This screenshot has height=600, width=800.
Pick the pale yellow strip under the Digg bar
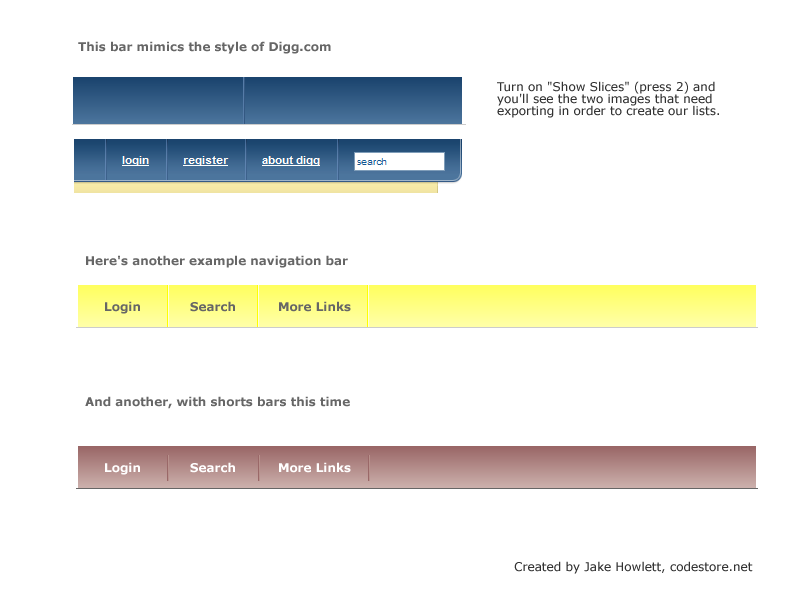point(256,188)
